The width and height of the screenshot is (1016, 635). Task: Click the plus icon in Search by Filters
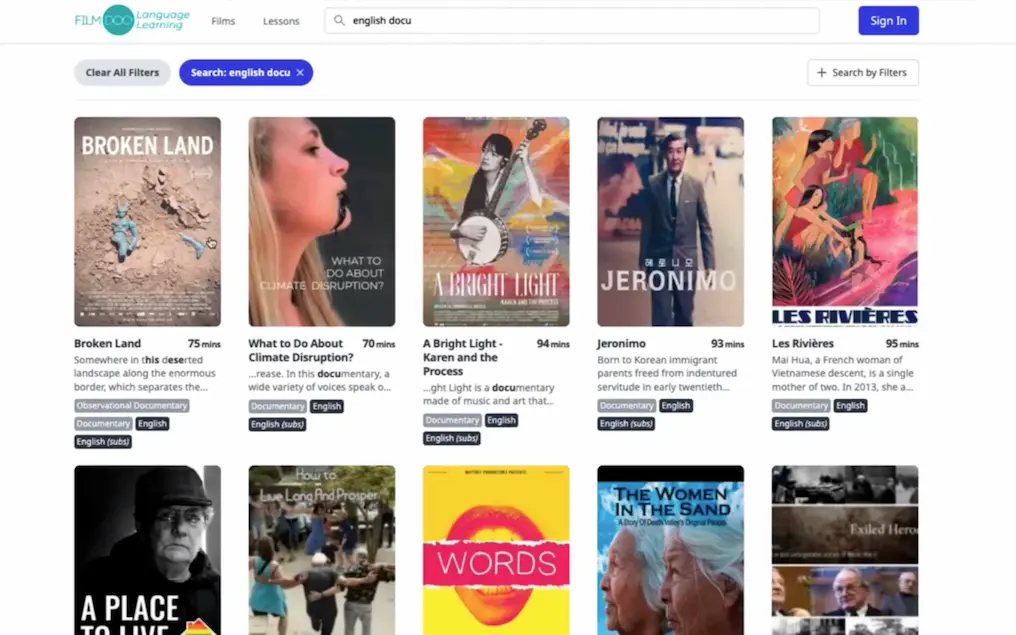coord(822,73)
